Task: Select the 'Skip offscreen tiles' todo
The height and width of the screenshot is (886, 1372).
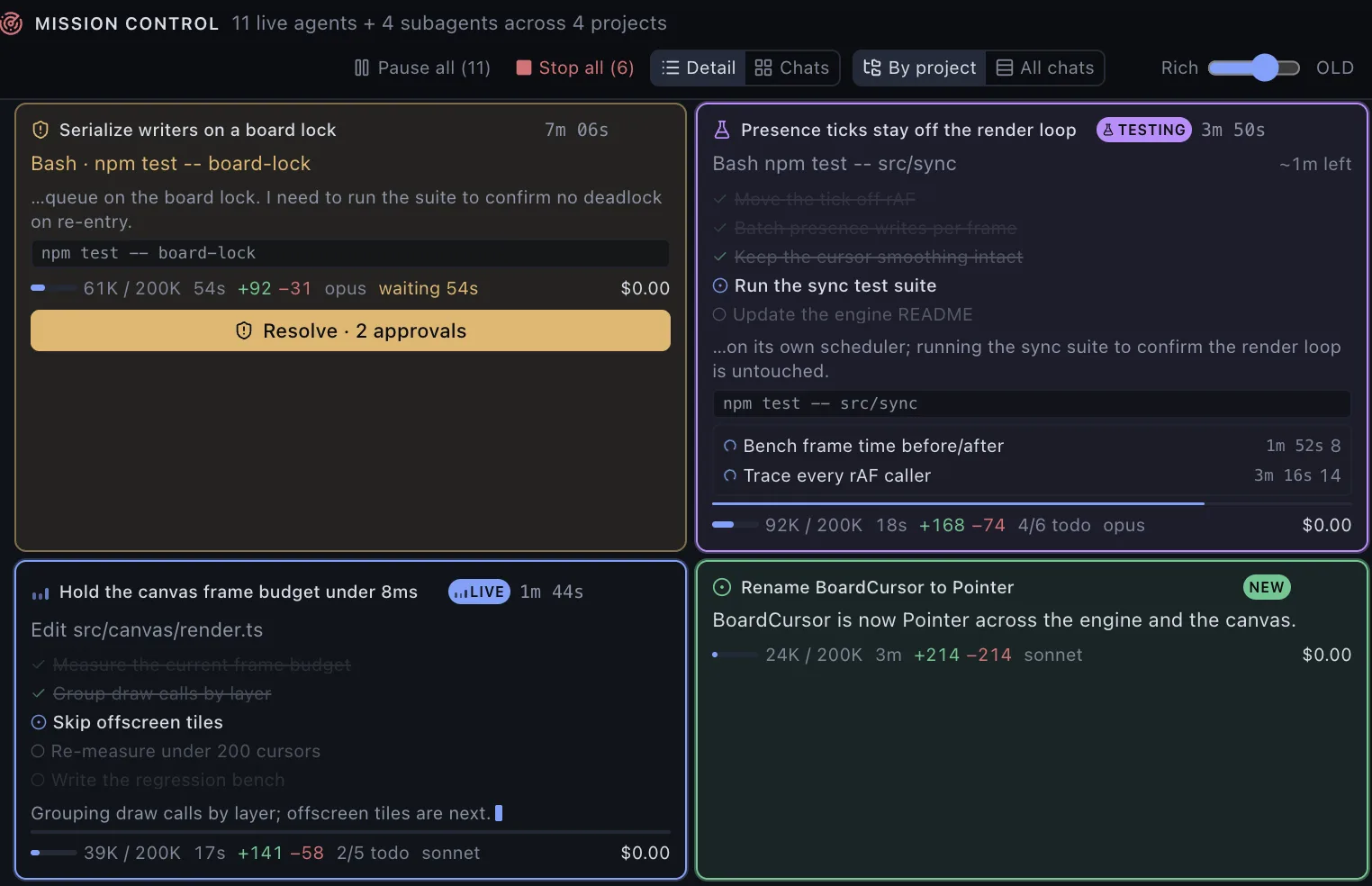Action: click(x=127, y=722)
